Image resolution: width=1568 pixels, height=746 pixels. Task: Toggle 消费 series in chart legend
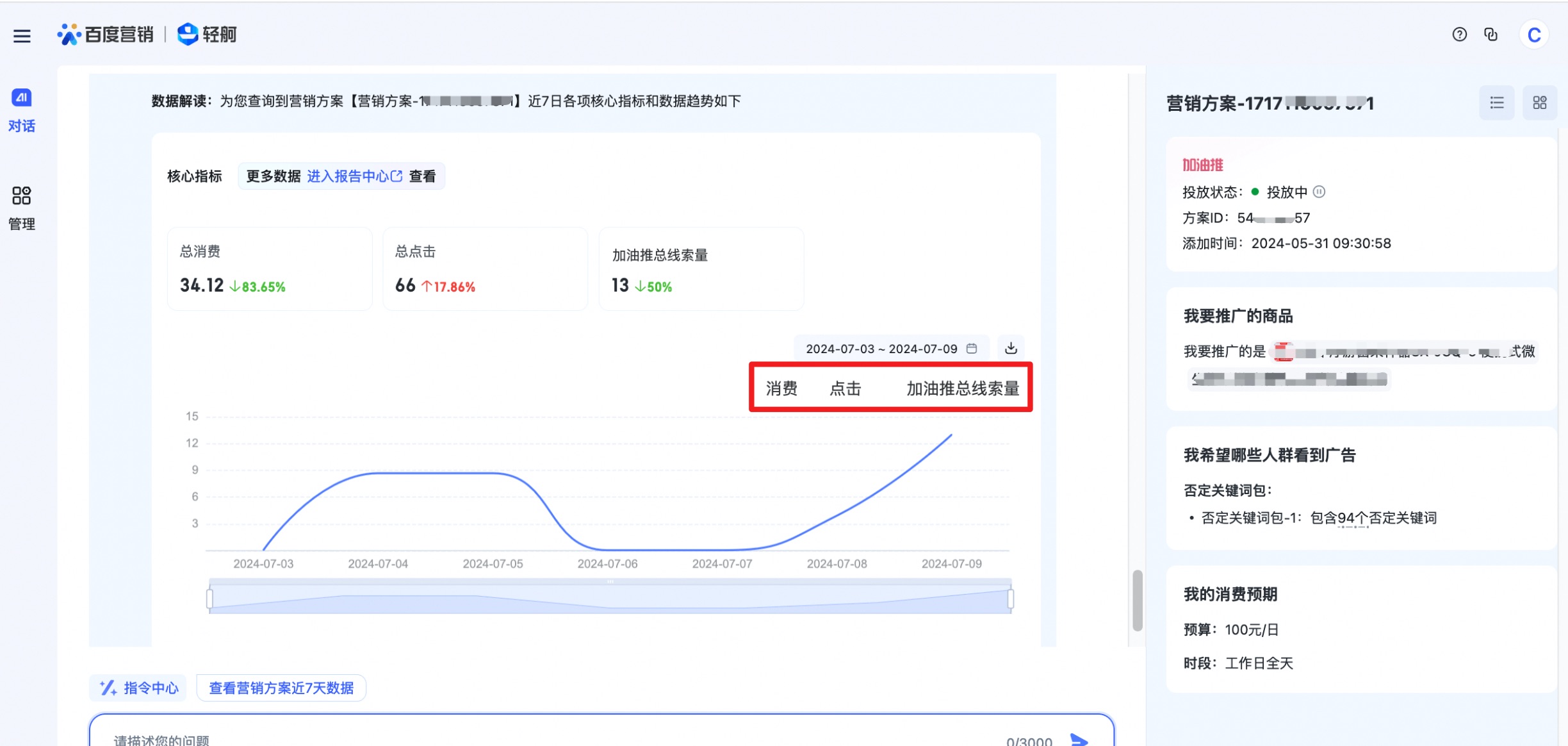pos(781,388)
